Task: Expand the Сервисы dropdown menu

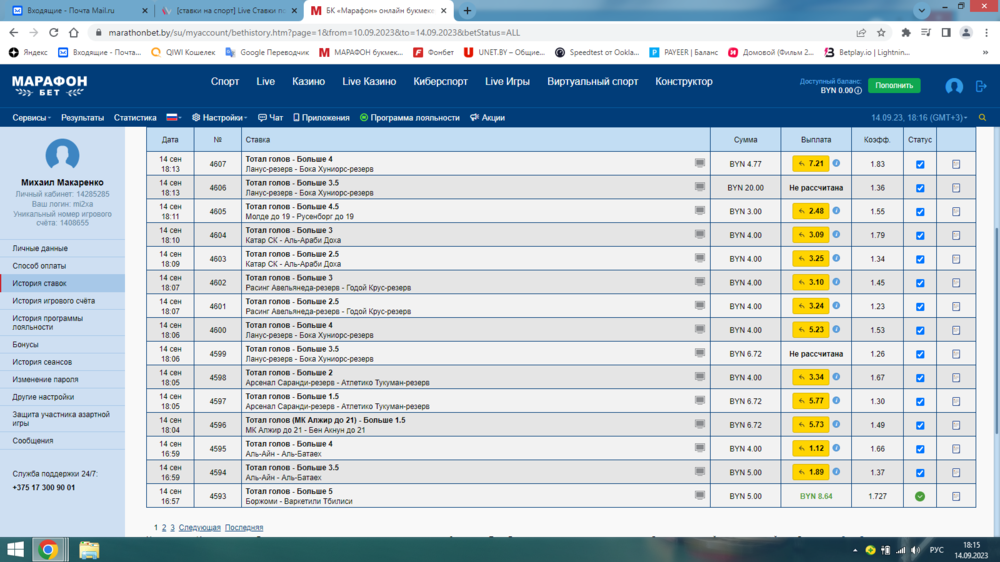Action: [x=33, y=117]
